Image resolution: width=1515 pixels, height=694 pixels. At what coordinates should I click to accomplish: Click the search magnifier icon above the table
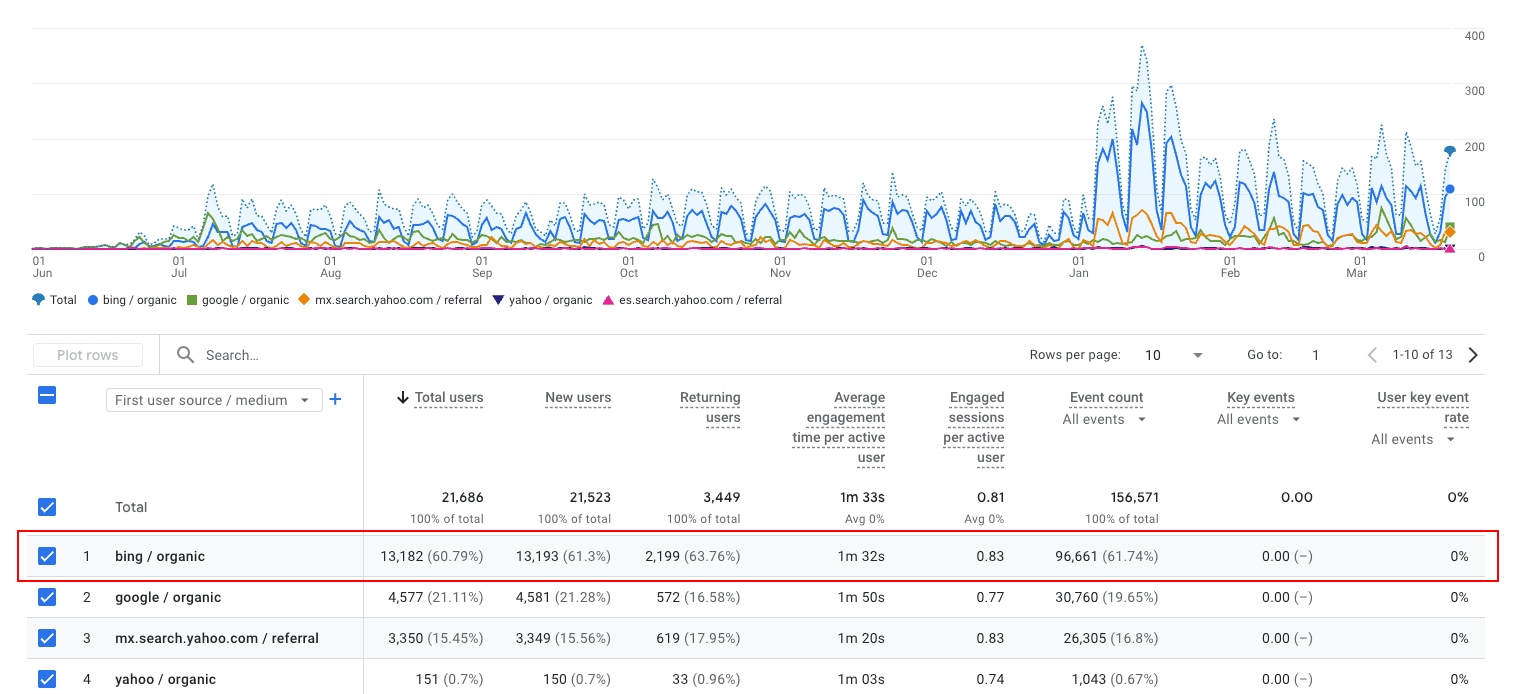(x=185, y=354)
